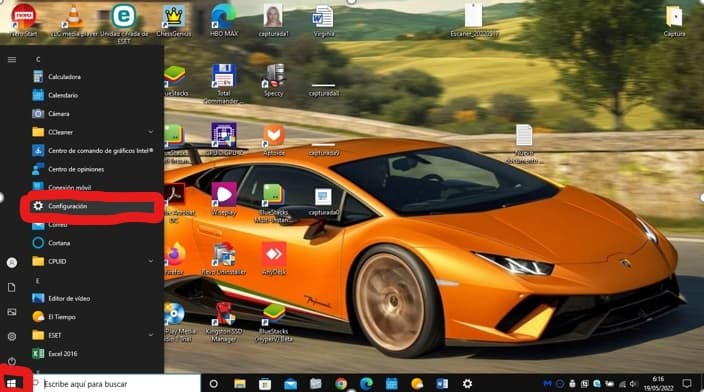704x392 pixels.
Task: Open Cortana from the app list
Action: pyautogui.click(x=92, y=243)
